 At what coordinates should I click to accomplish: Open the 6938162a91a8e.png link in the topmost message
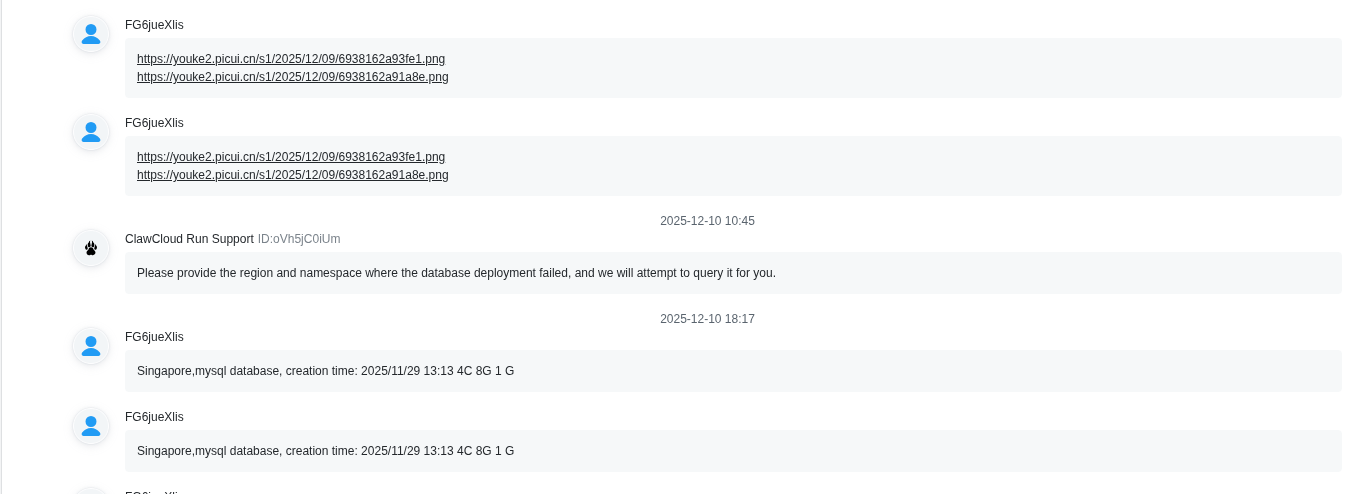tap(292, 77)
